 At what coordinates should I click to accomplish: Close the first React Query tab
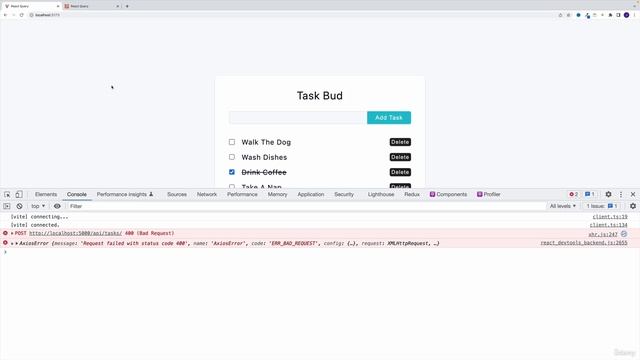(x=58, y=6)
